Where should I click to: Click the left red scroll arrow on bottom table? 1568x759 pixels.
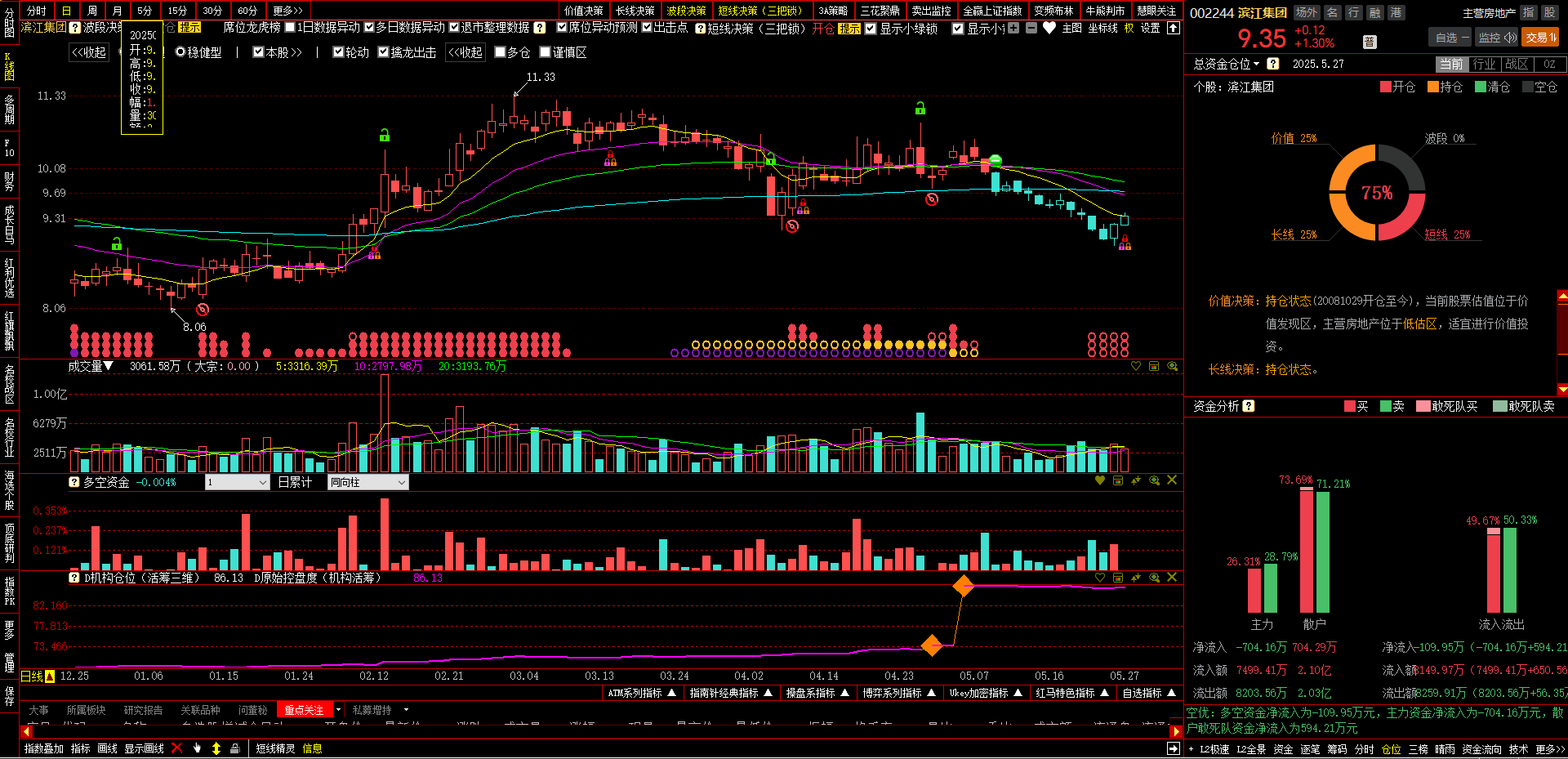[26, 731]
